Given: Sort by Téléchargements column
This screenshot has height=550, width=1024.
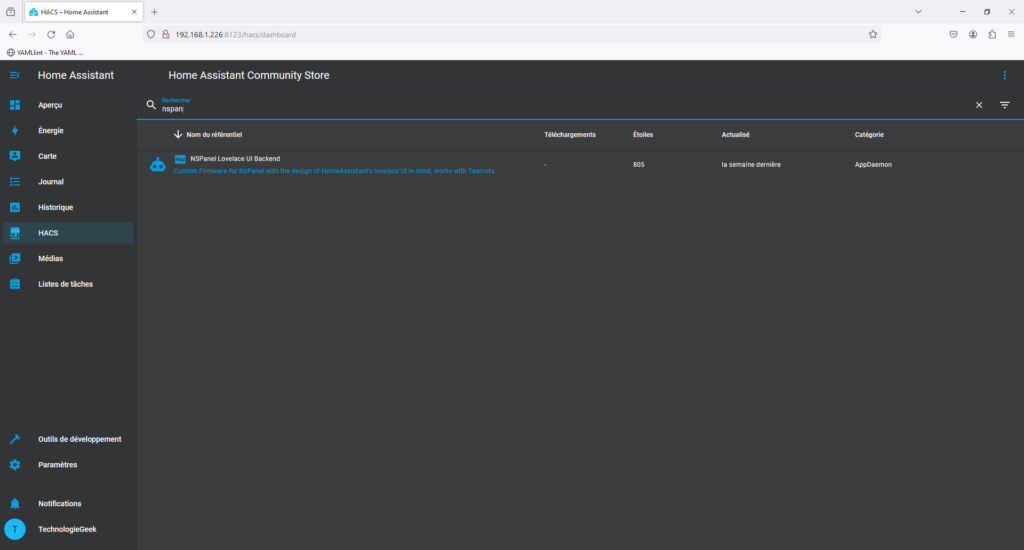Looking at the screenshot, I should (x=569, y=135).
